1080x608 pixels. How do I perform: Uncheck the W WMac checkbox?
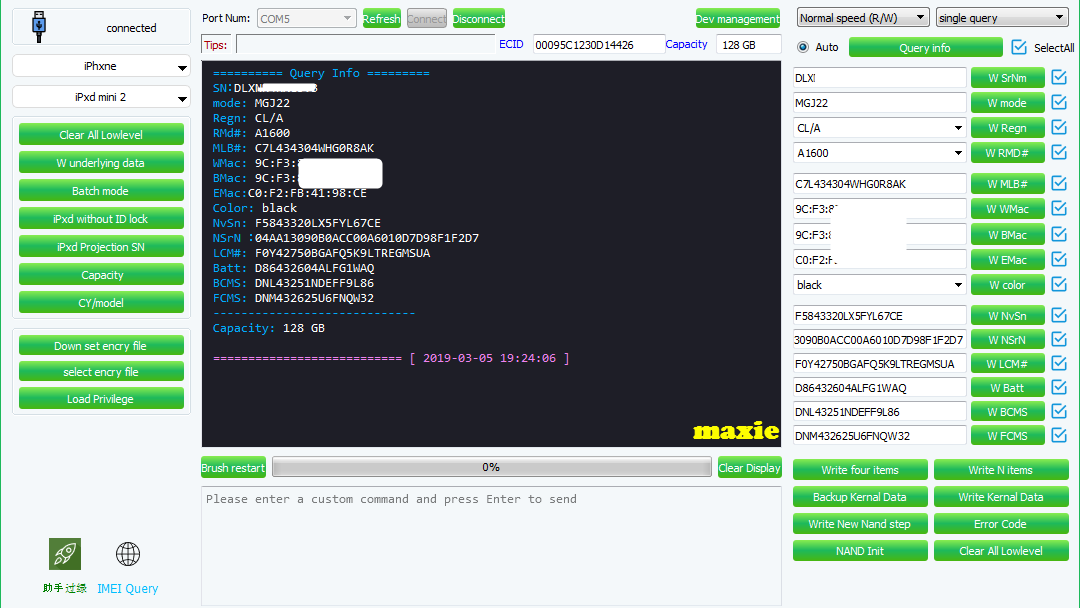tap(1059, 209)
